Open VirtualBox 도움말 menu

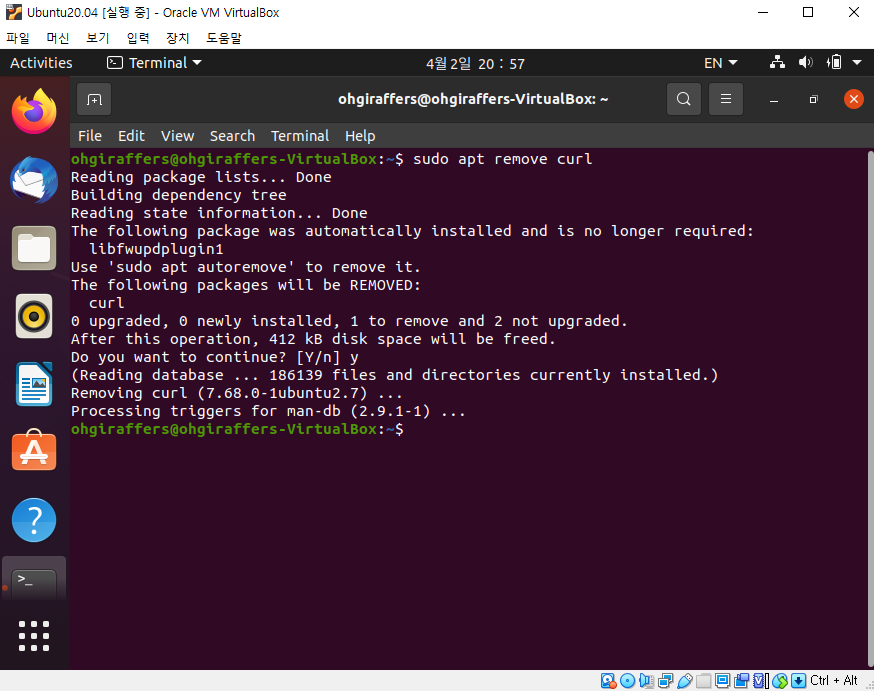click(x=224, y=37)
